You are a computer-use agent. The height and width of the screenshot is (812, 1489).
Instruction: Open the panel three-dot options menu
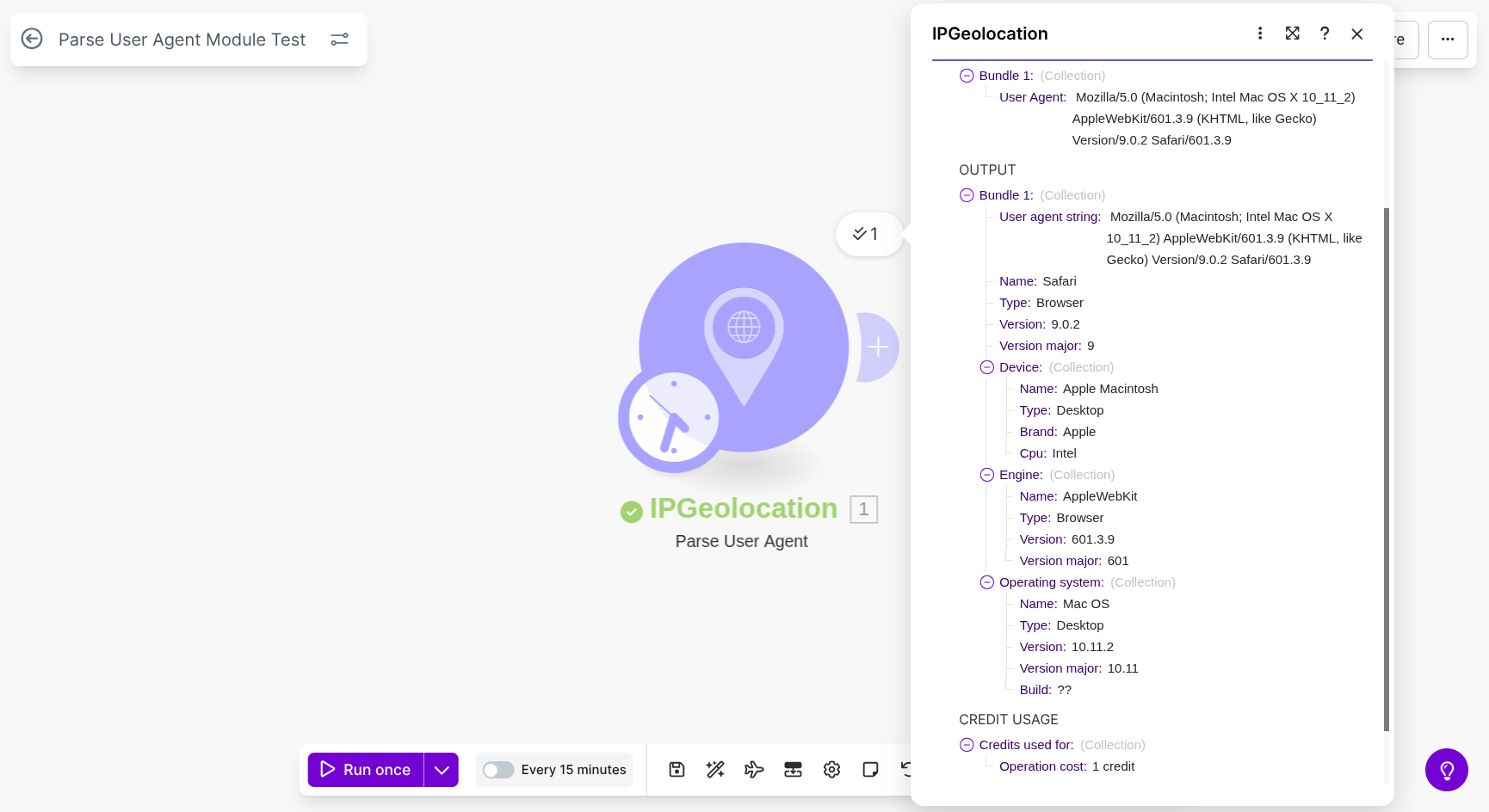pyautogui.click(x=1260, y=34)
